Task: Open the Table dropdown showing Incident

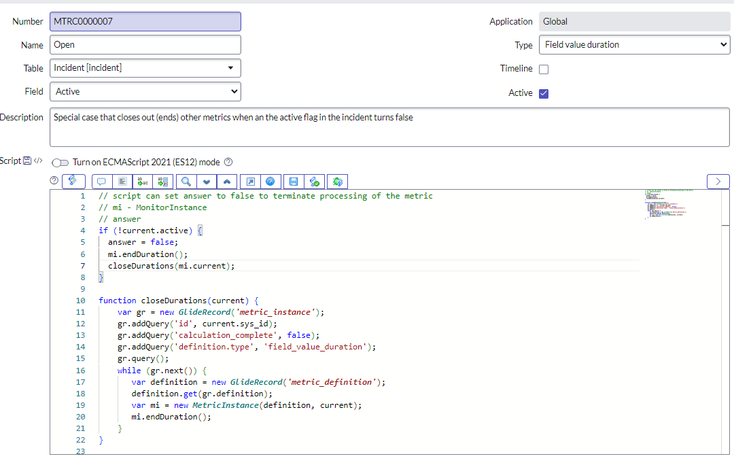Action: pyautogui.click(x=145, y=68)
